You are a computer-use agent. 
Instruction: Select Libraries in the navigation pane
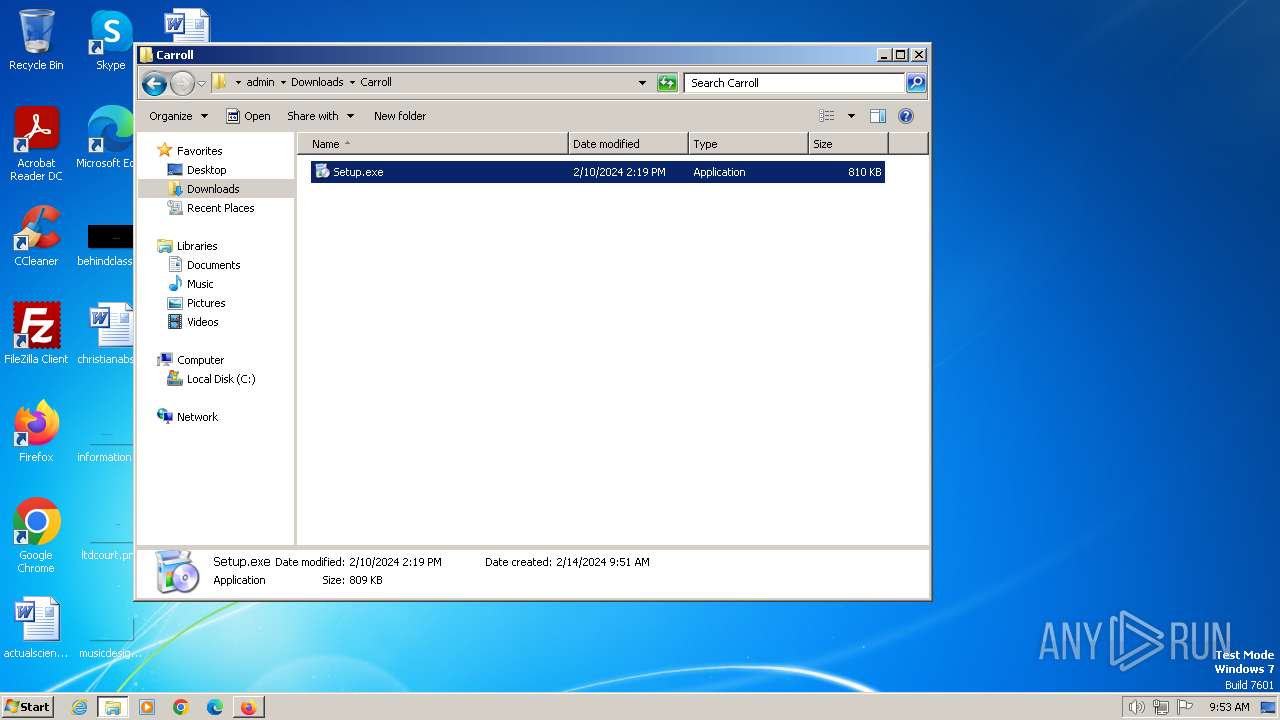[x=197, y=246]
